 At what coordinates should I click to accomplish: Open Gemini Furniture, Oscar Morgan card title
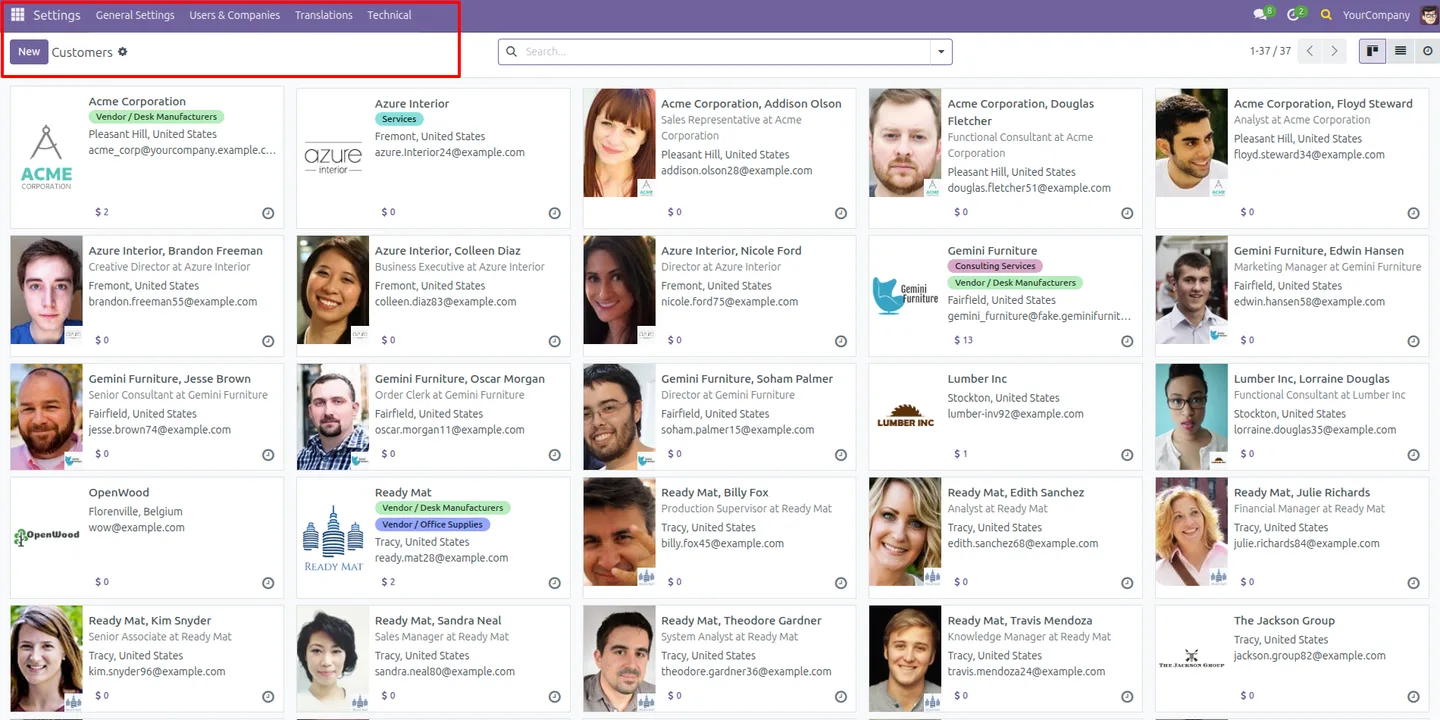point(460,379)
